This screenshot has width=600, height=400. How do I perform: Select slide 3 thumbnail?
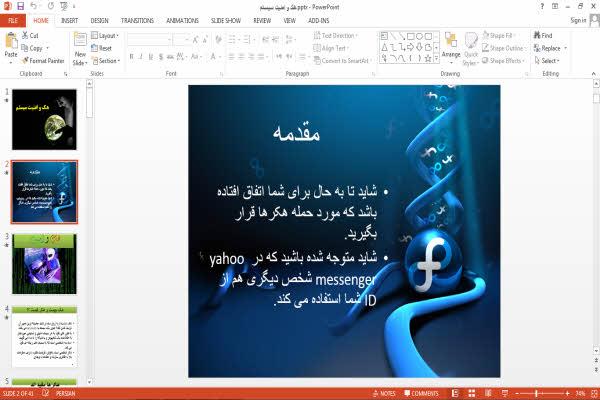click(x=44, y=264)
